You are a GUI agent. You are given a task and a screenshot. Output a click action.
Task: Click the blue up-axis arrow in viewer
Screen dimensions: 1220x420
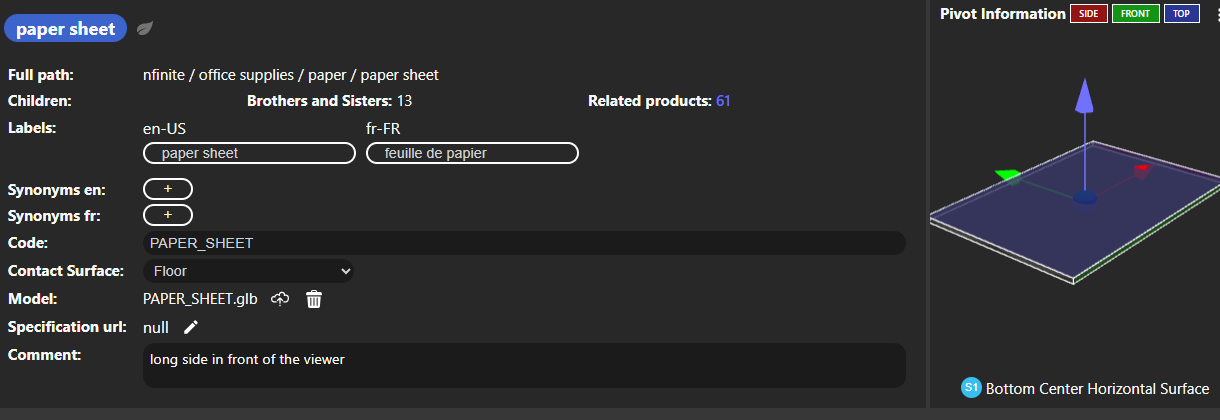pos(1084,98)
